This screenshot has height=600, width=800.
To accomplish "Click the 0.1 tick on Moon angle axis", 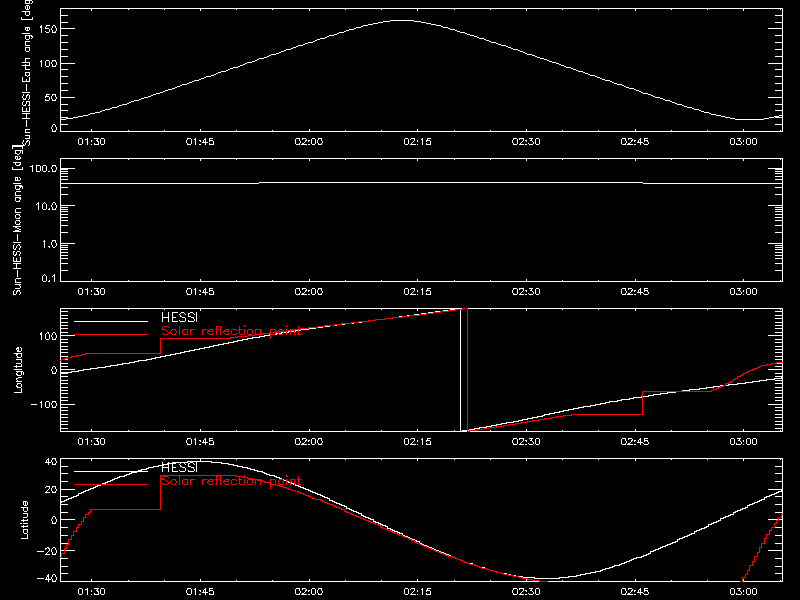I will click(x=49, y=278).
